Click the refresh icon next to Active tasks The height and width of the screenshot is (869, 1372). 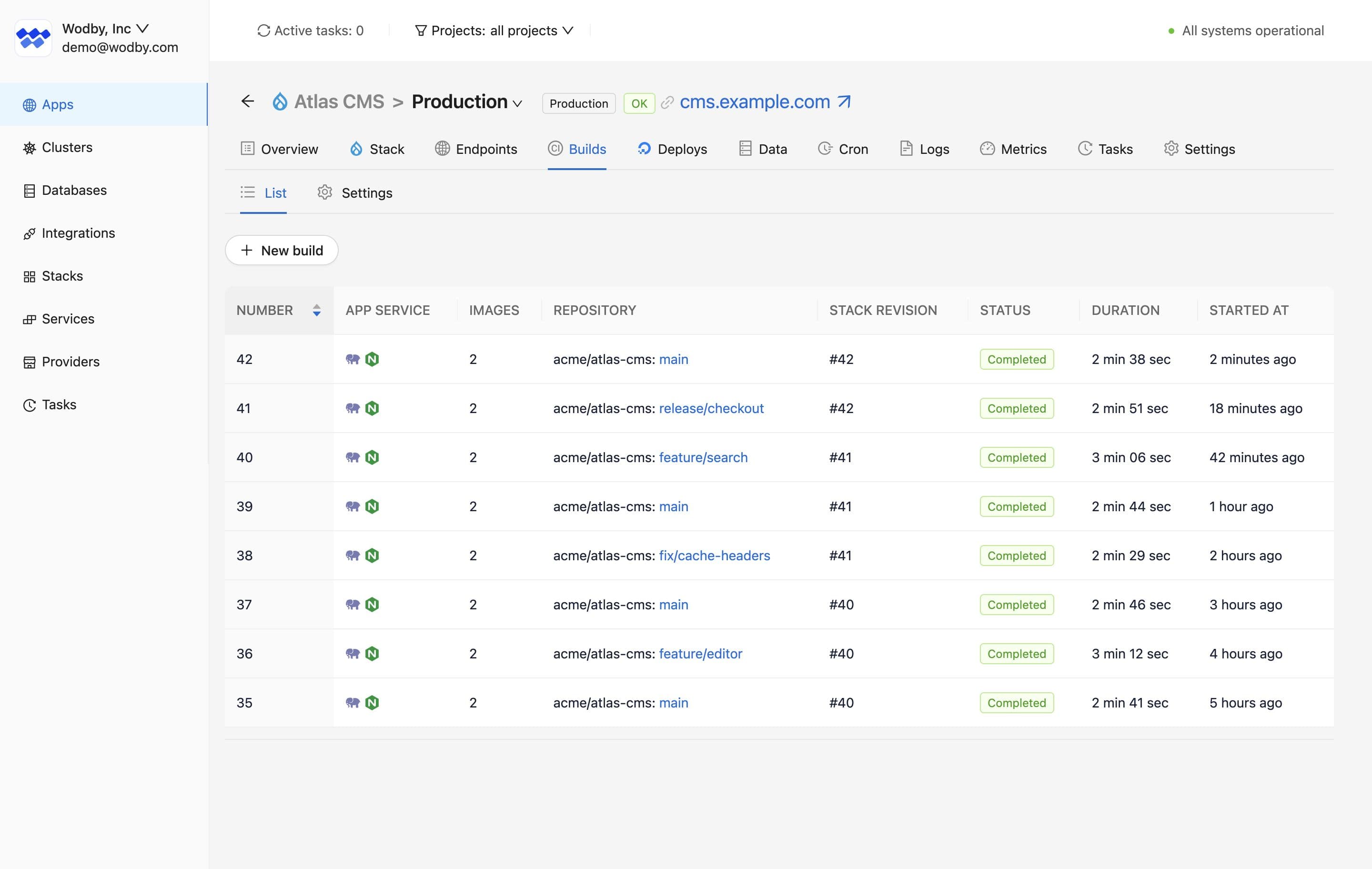pos(263,31)
